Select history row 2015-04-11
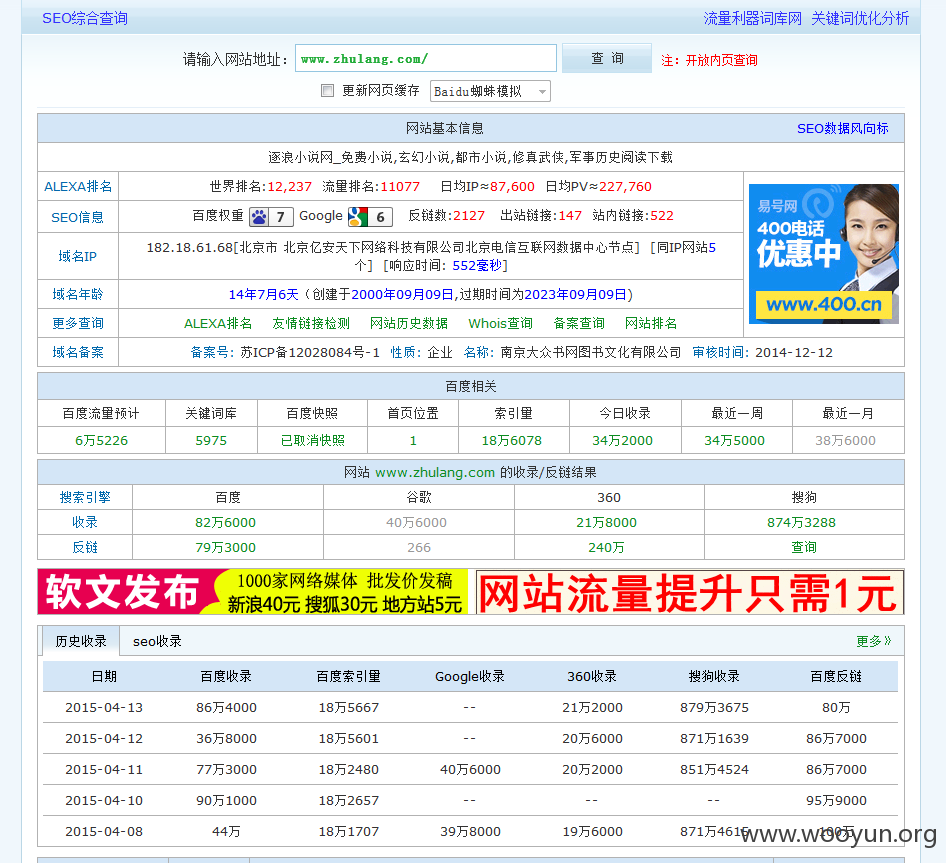Image resolution: width=946 pixels, height=863 pixels. click(470, 769)
